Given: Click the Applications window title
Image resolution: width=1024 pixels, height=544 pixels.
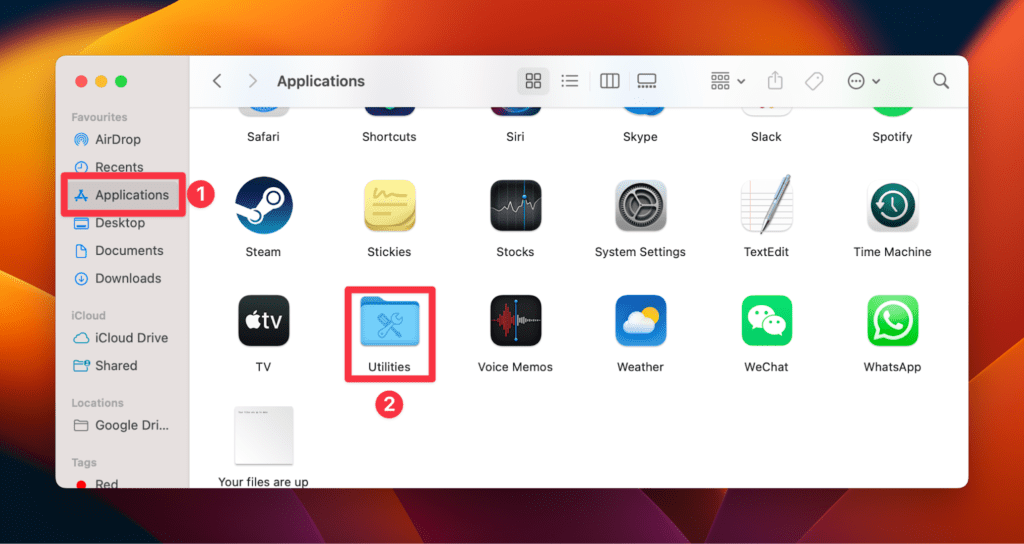Looking at the screenshot, I should point(321,81).
